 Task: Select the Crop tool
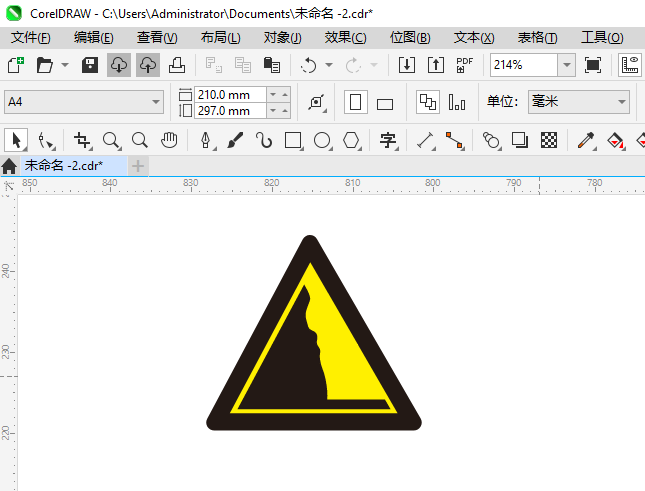82,140
